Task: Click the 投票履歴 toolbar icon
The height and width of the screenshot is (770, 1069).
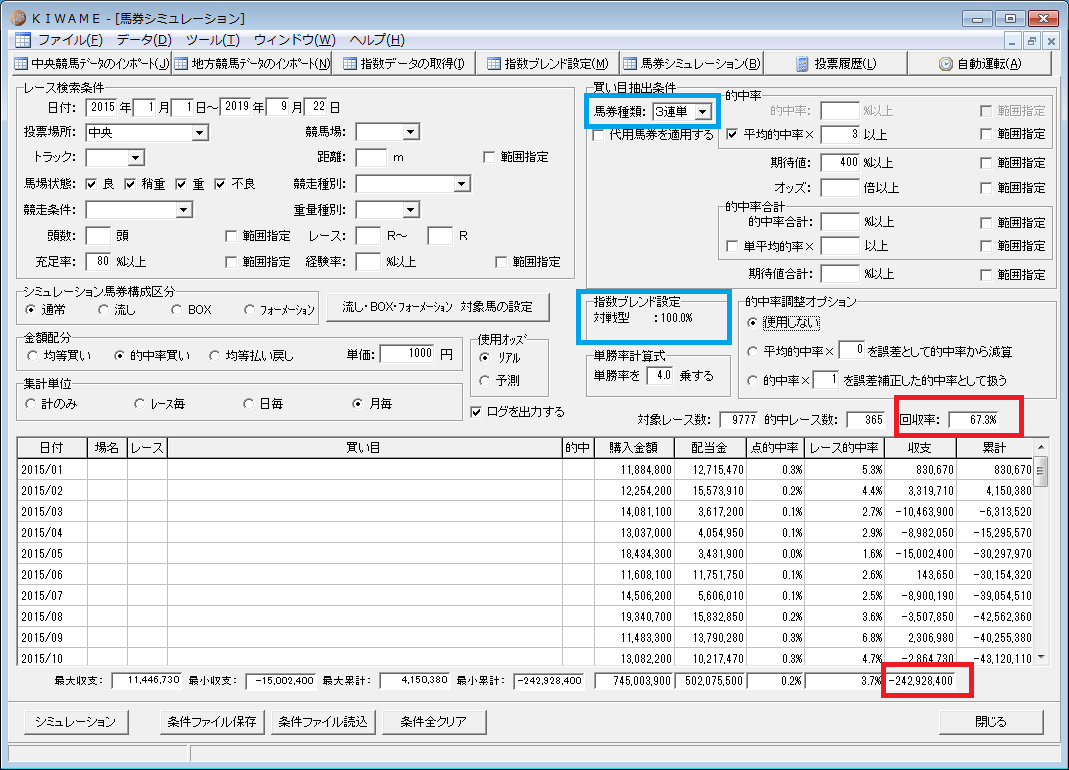Action: pyautogui.click(x=802, y=63)
